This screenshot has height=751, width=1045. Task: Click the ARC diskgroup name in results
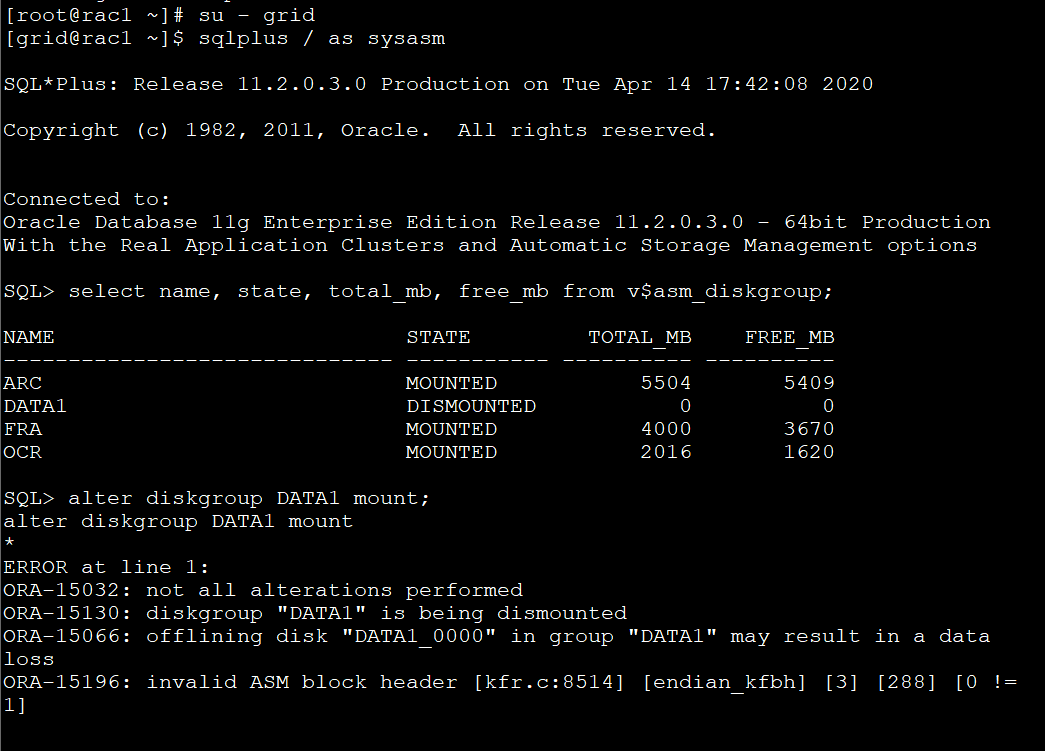23,383
